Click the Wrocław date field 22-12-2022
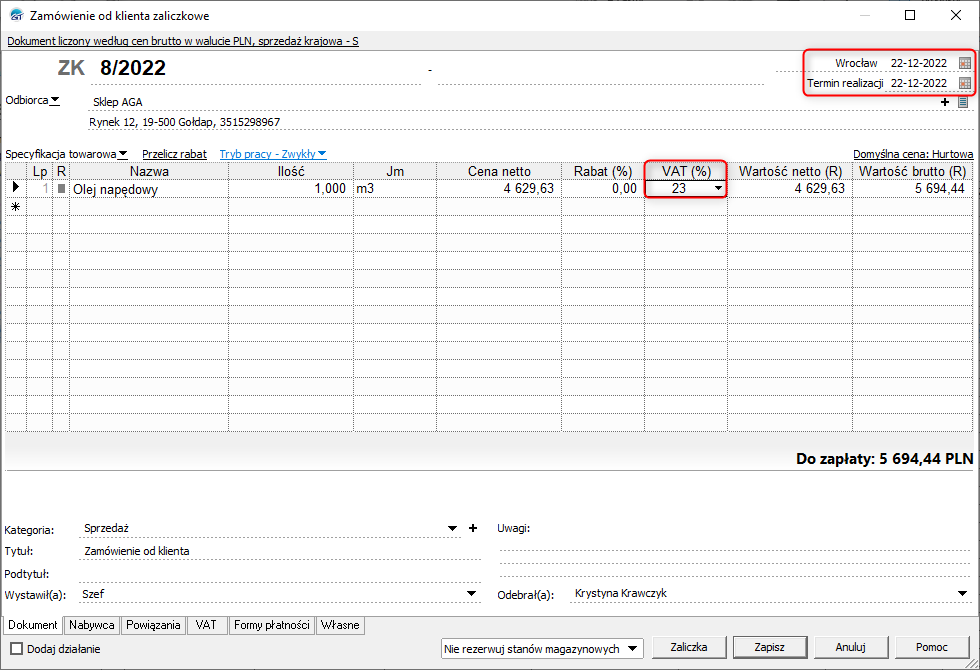Image resolution: width=980 pixels, height=670 pixels. click(x=919, y=63)
